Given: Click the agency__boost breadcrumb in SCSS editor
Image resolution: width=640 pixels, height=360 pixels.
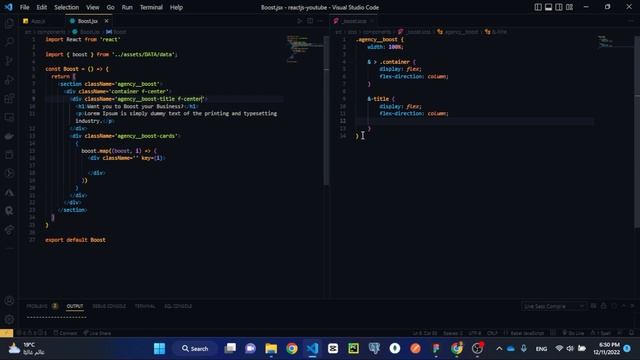Looking at the screenshot, I should point(458,31).
